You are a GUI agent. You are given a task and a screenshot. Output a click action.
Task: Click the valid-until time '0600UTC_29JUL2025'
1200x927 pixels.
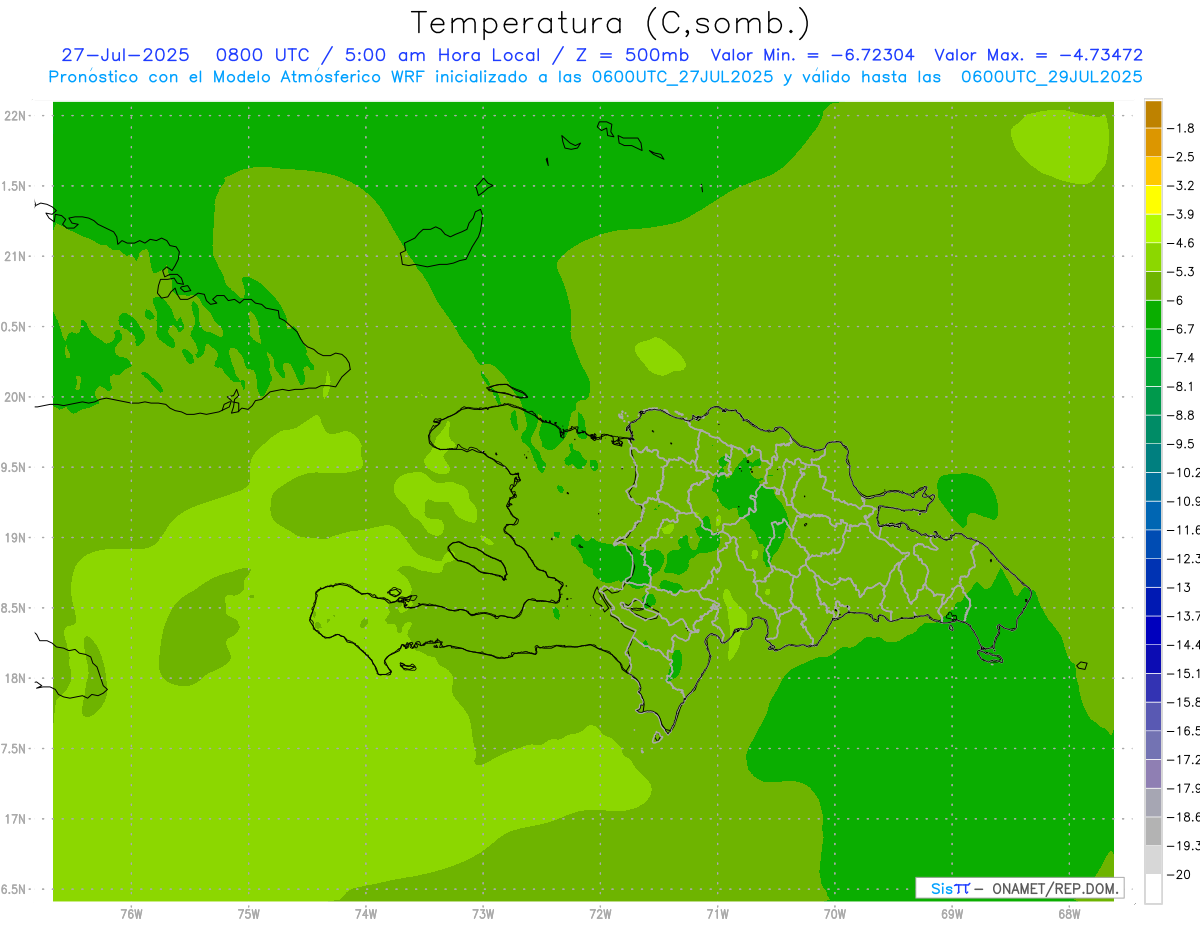point(1052,76)
